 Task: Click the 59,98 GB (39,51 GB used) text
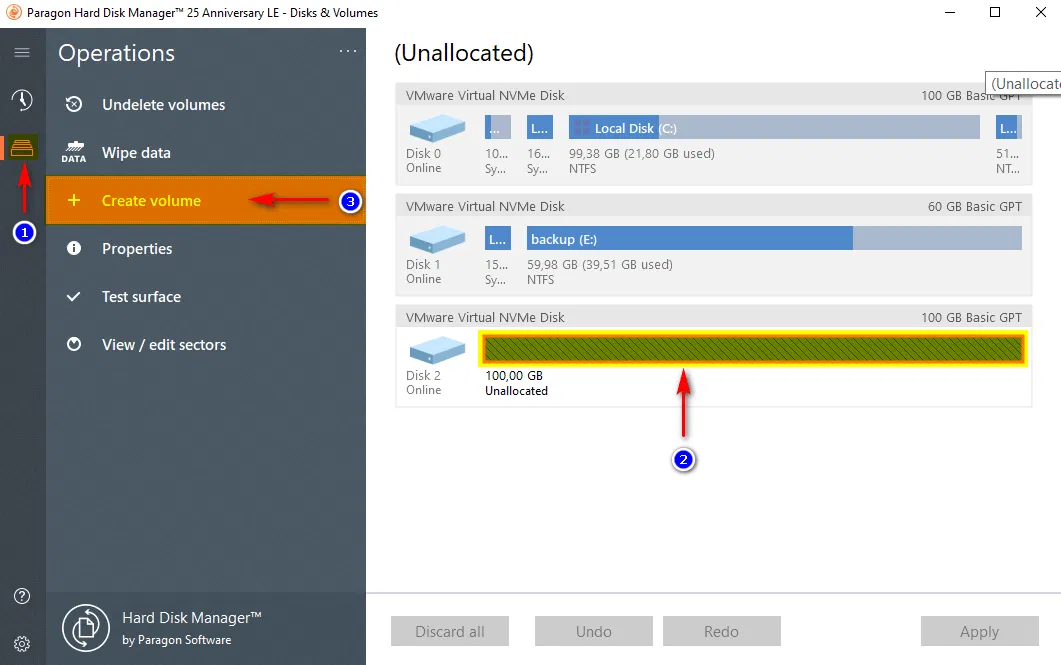600,265
